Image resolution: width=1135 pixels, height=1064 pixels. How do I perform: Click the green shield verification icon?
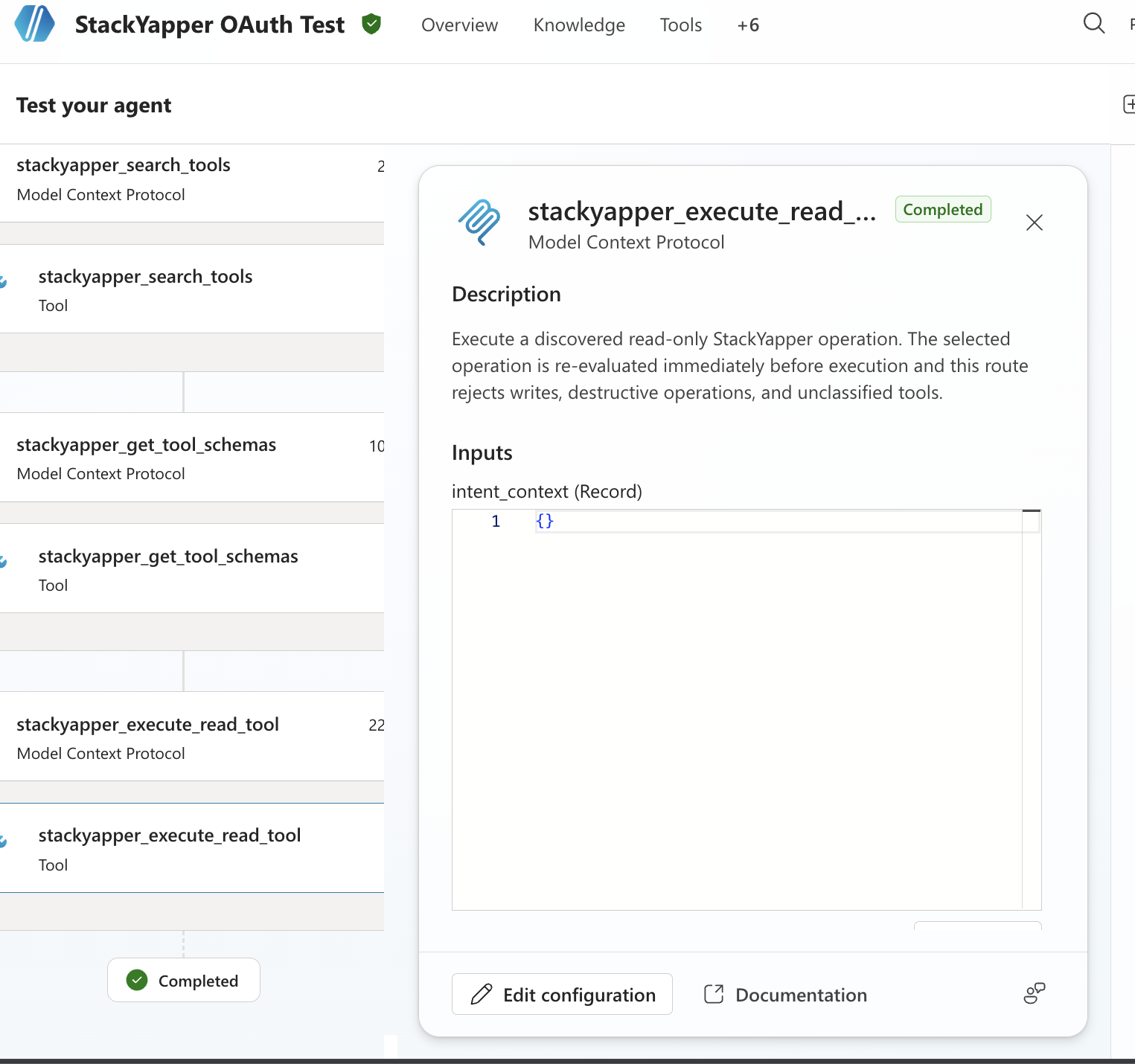(371, 25)
